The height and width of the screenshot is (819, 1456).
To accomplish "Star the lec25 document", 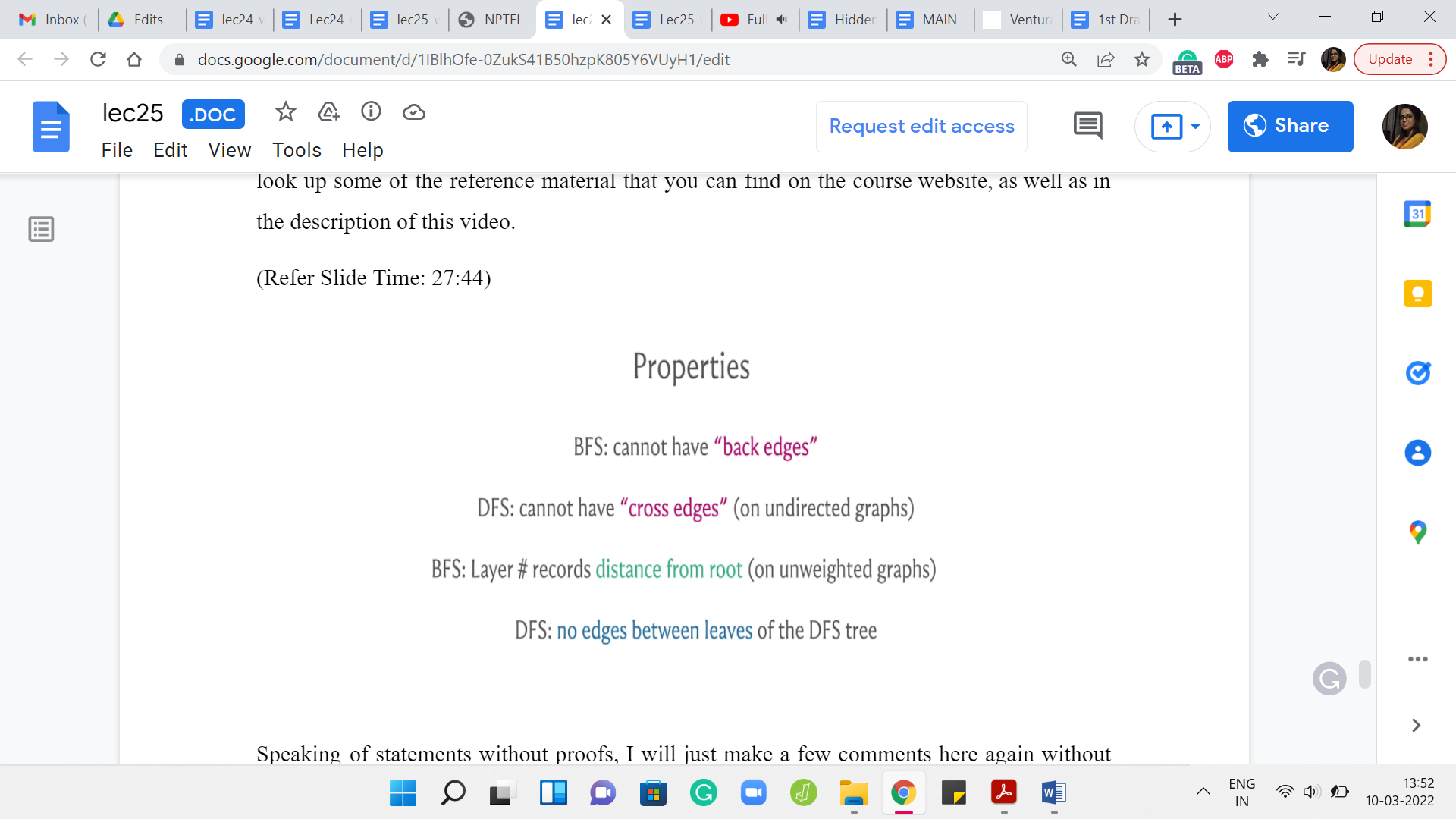I will click(x=285, y=112).
